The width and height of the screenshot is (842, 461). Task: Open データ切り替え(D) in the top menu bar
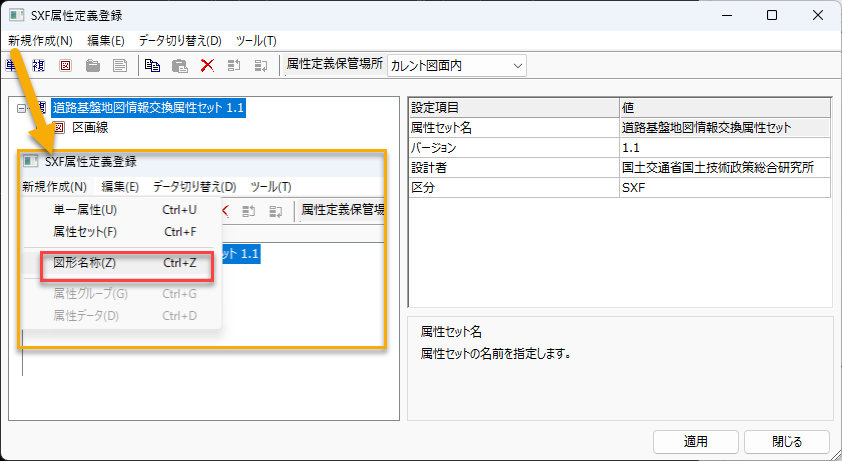point(180,41)
